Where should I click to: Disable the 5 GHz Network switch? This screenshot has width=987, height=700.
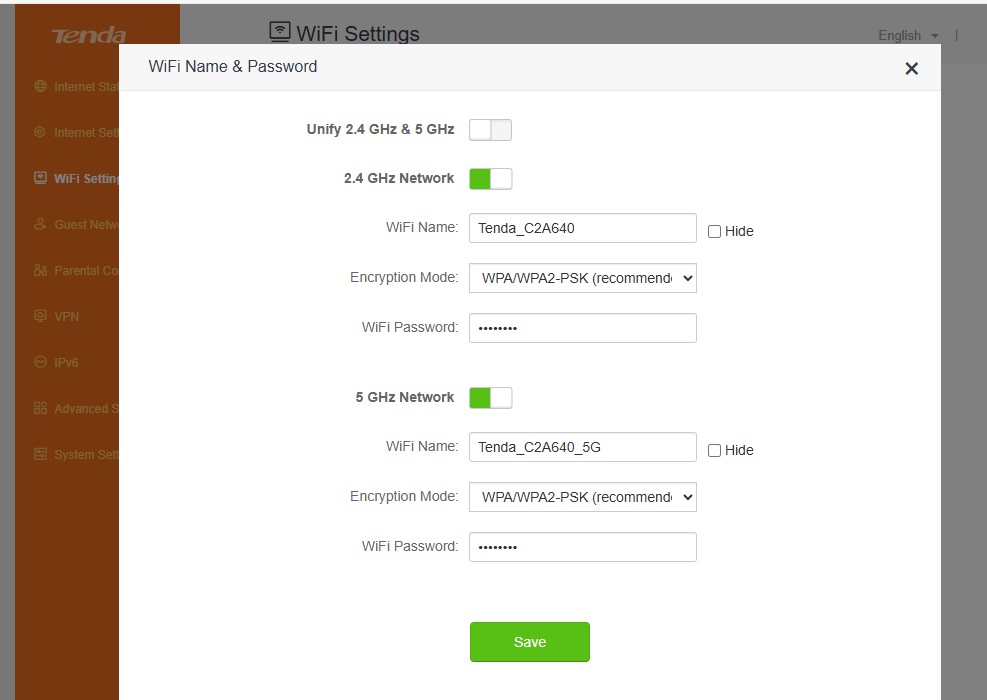tap(490, 398)
